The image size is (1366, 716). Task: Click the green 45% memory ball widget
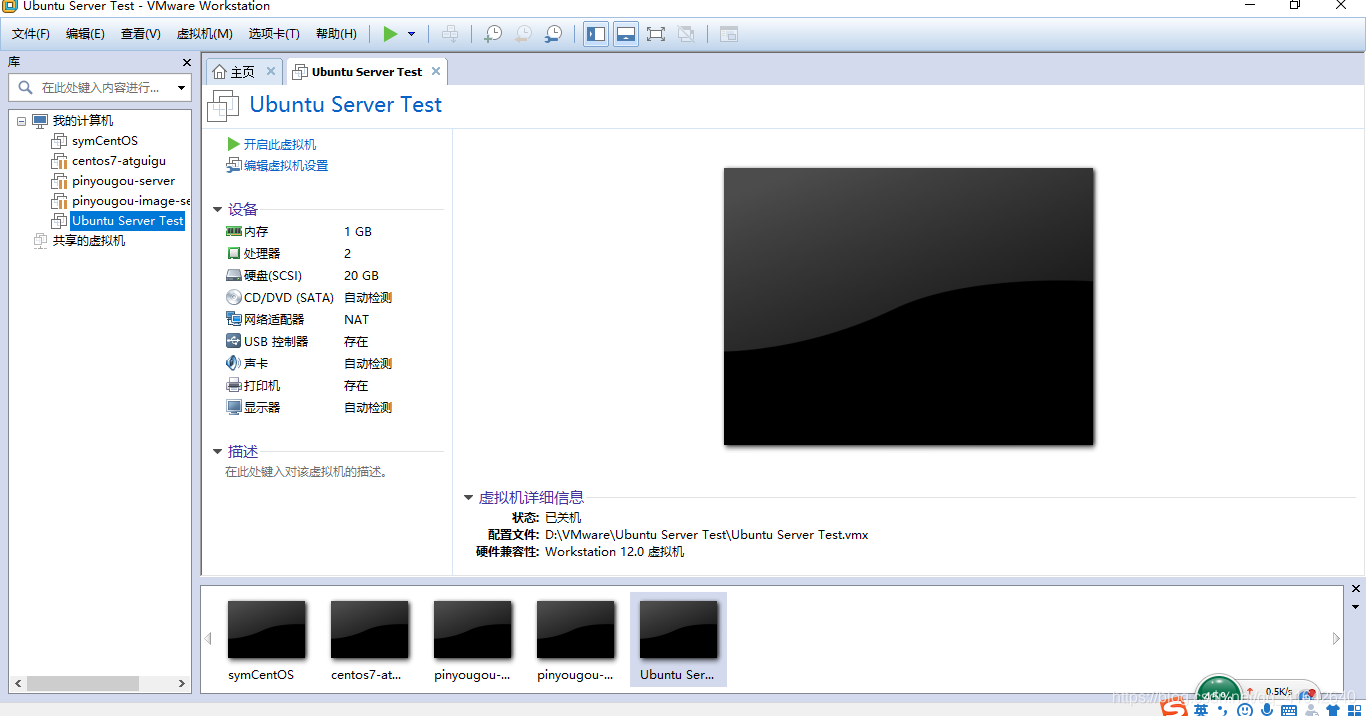pos(1219,694)
